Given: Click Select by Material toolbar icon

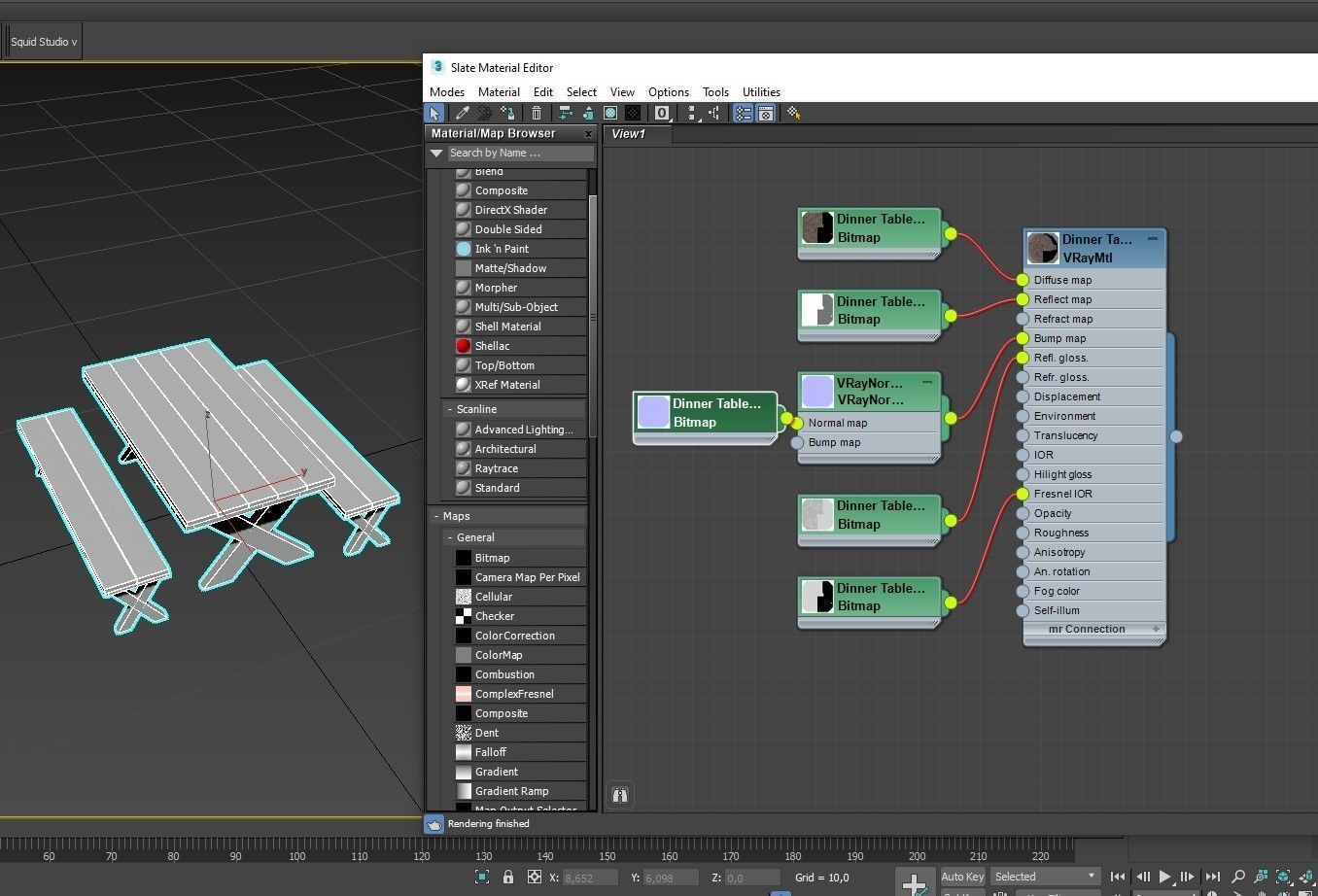Looking at the screenshot, I should click(x=793, y=114).
